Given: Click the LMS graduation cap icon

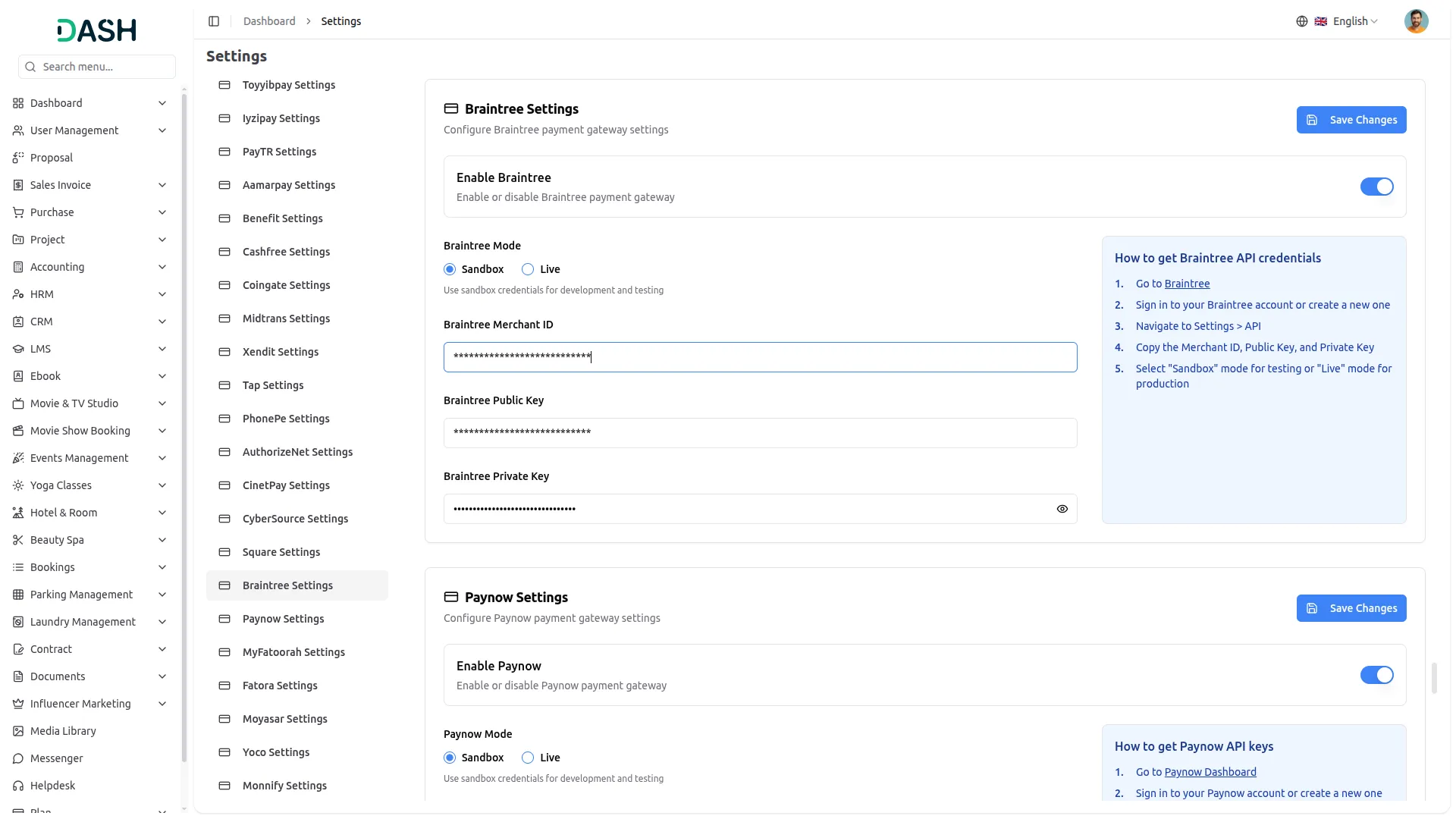Looking at the screenshot, I should click(18, 349).
